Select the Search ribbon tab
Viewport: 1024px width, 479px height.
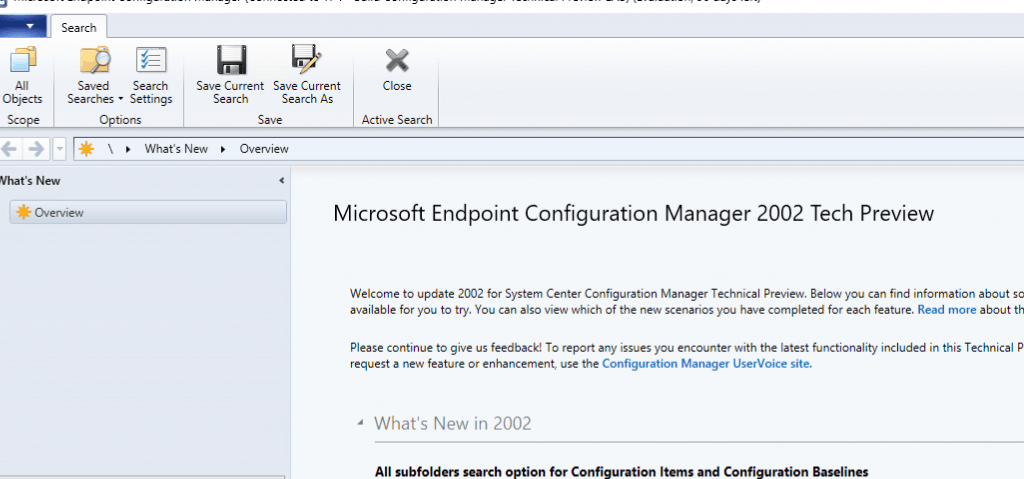pyautogui.click(x=78, y=27)
